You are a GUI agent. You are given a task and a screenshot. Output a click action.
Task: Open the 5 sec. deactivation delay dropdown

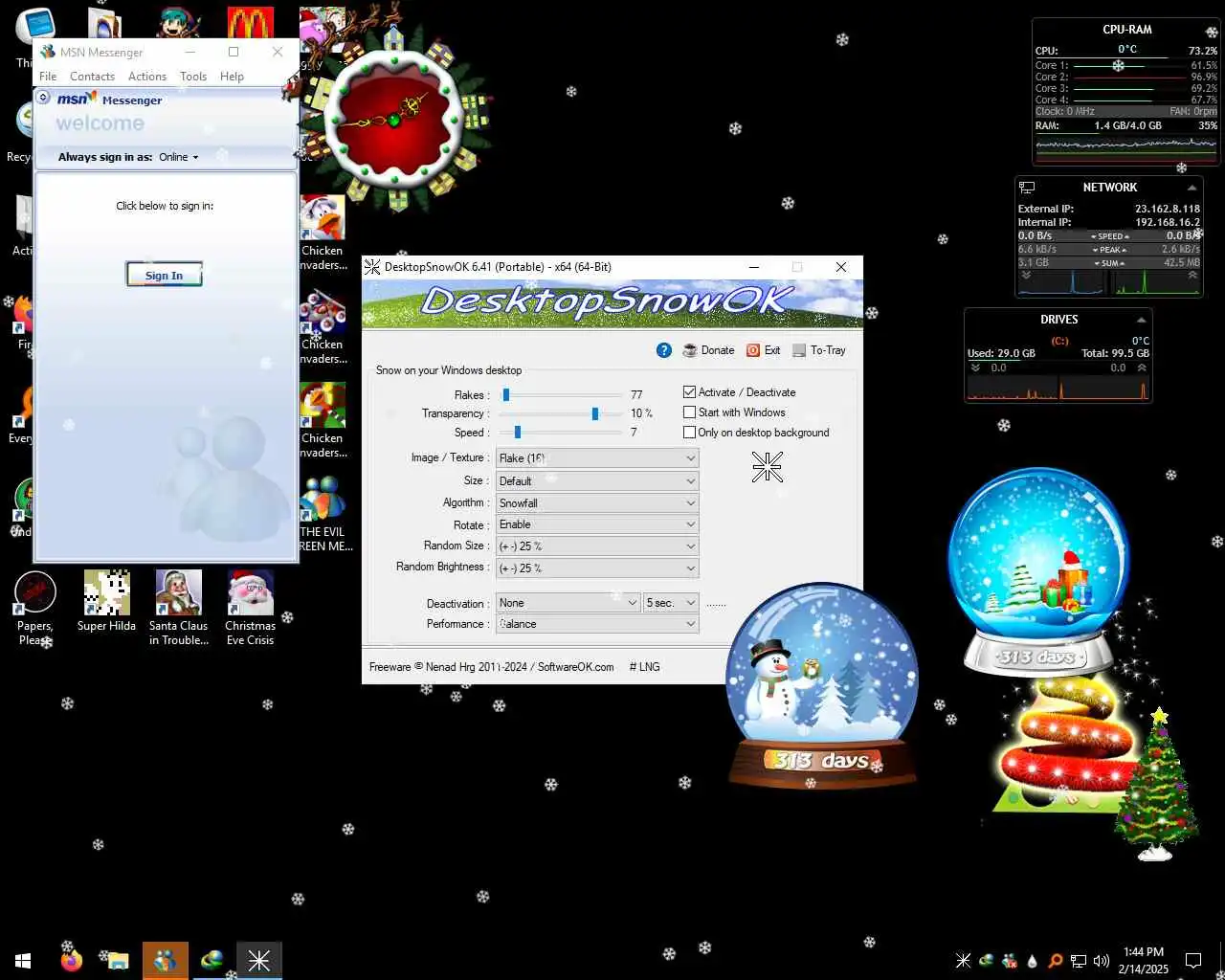pyautogui.click(x=672, y=603)
